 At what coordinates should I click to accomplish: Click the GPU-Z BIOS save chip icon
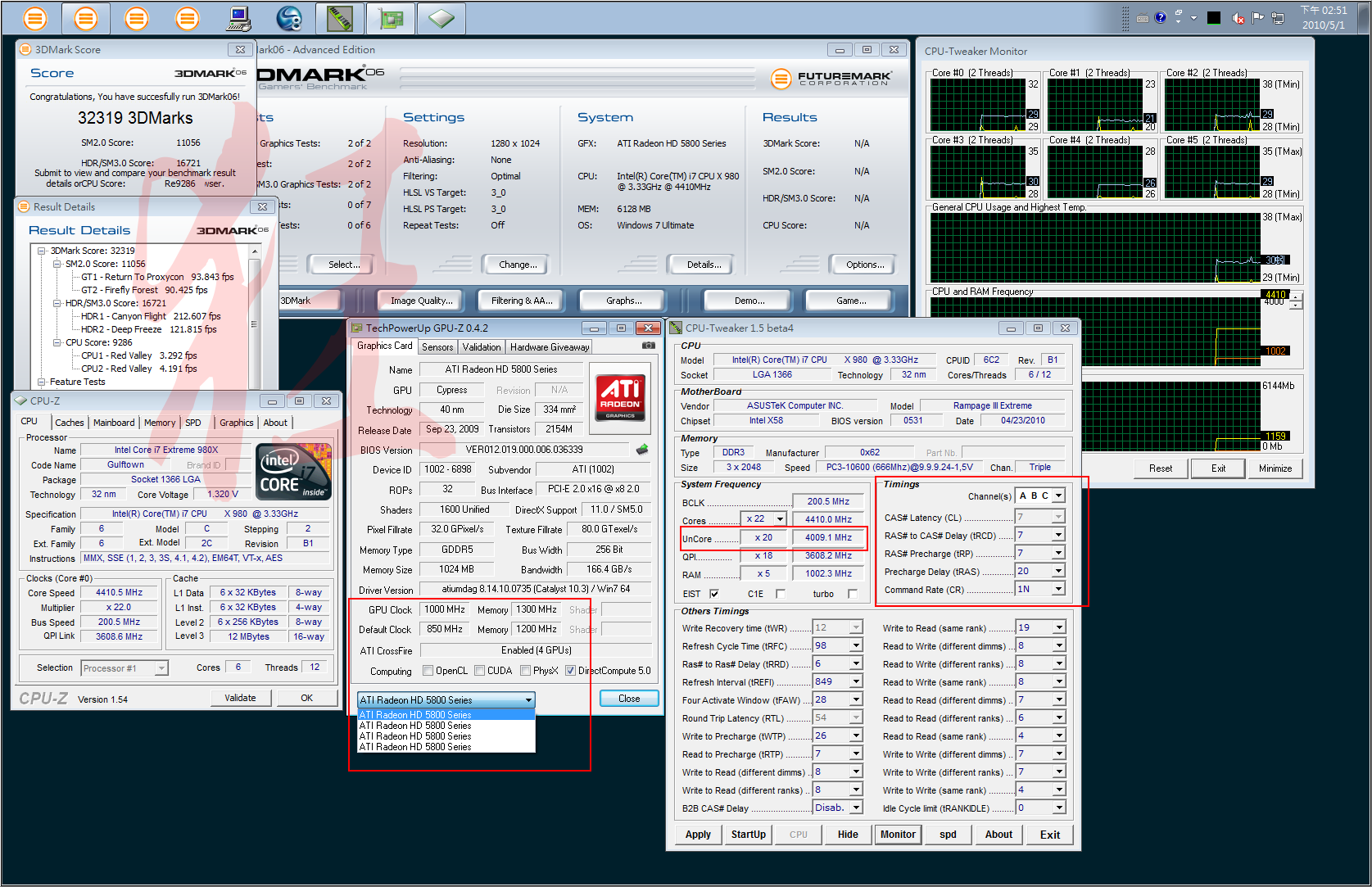(x=642, y=449)
